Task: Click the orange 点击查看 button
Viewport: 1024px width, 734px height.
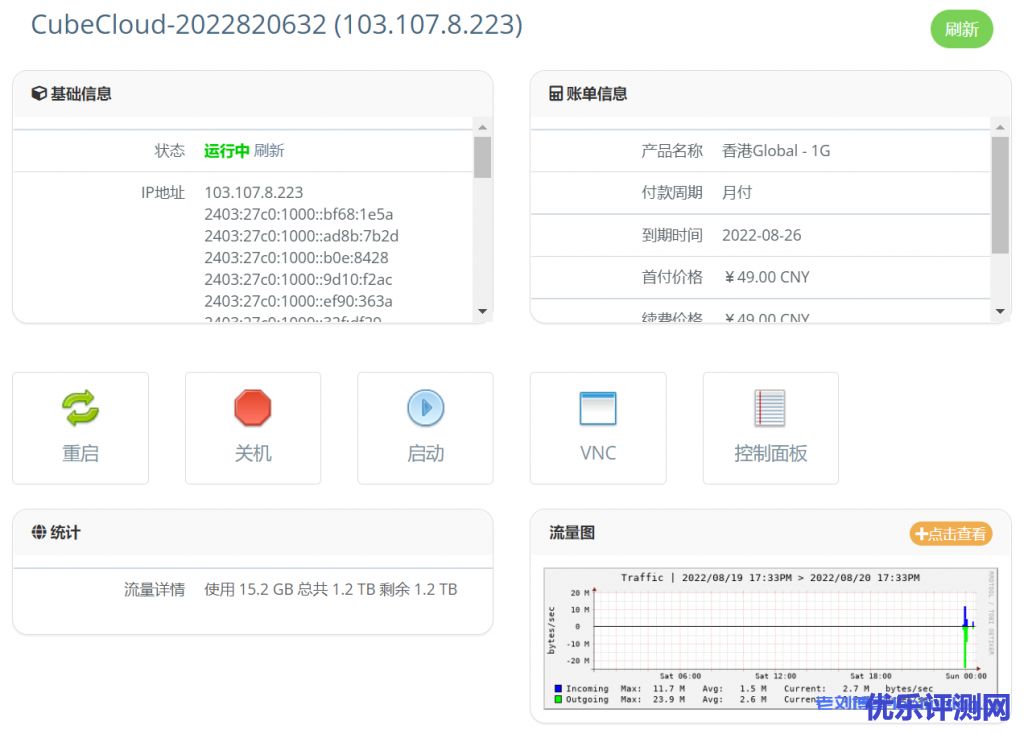Action: pyautogui.click(x=951, y=534)
